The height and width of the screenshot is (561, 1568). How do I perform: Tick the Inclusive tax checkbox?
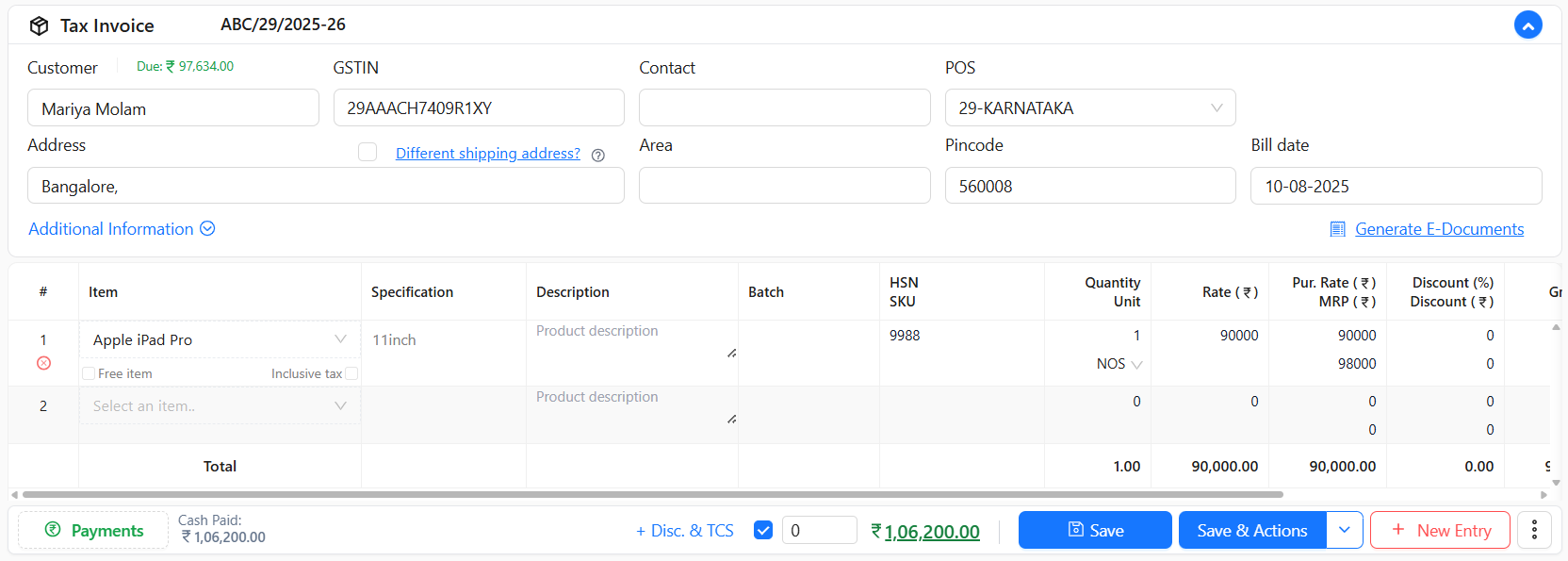coord(351,373)
